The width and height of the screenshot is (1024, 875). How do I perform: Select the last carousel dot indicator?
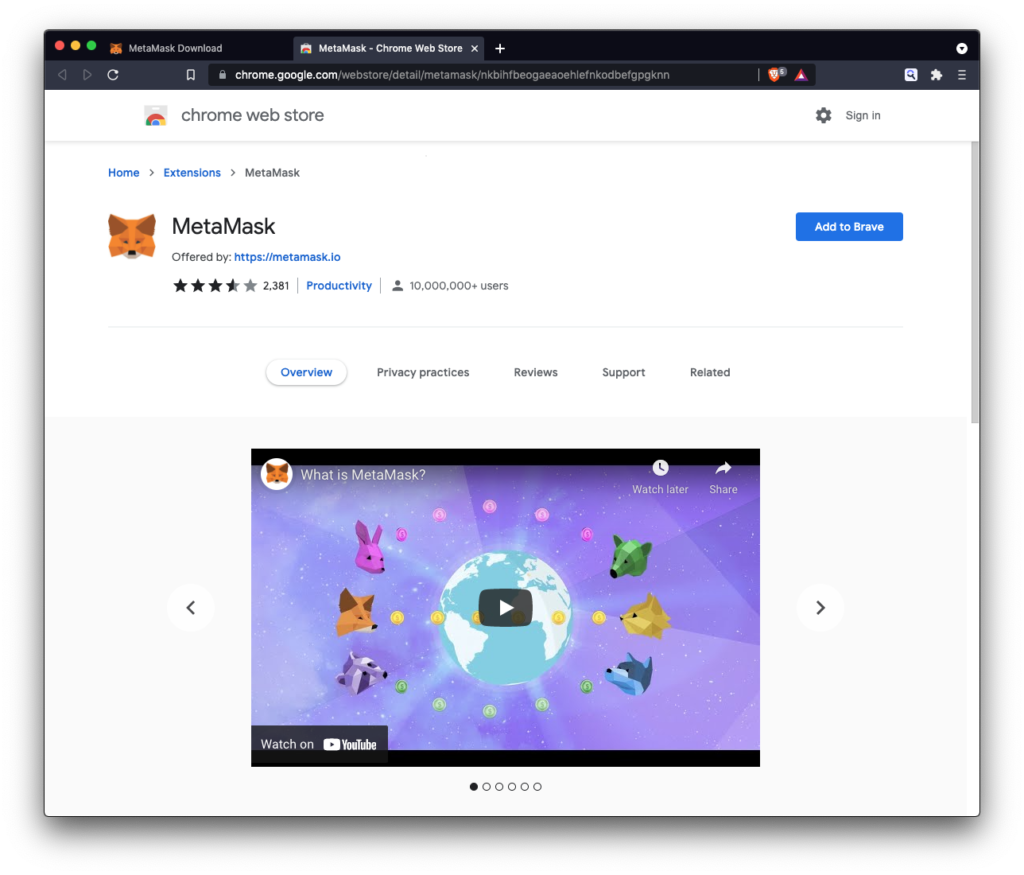tap(537, 787)
